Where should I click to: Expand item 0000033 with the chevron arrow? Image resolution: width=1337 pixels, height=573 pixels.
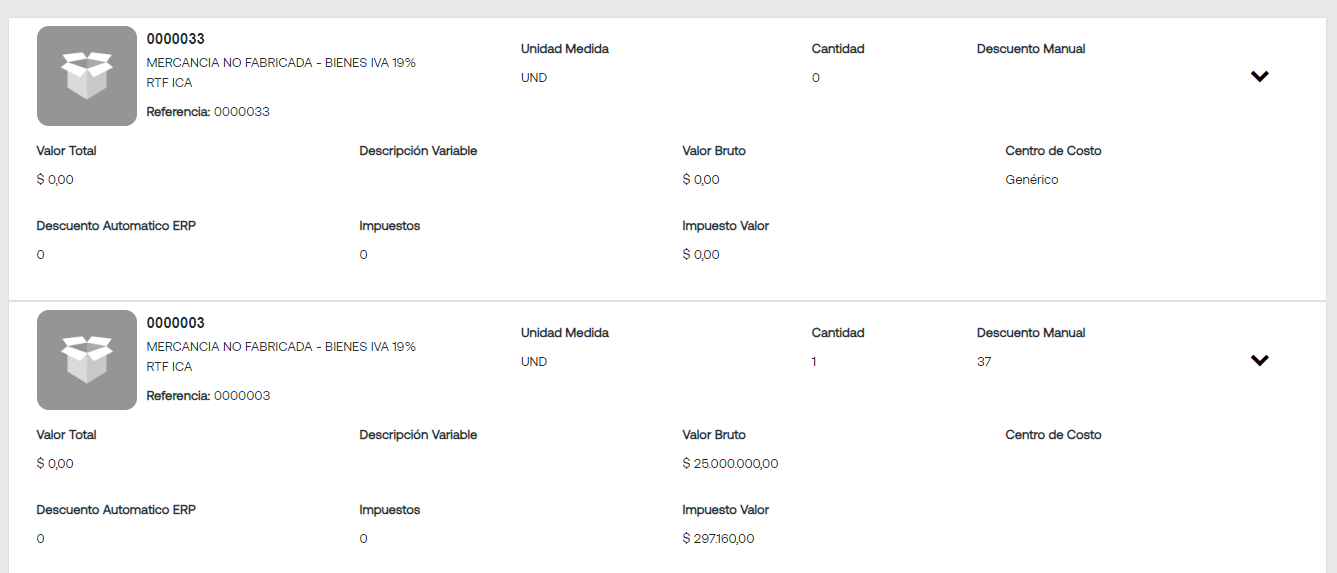tap(1260, 76)
